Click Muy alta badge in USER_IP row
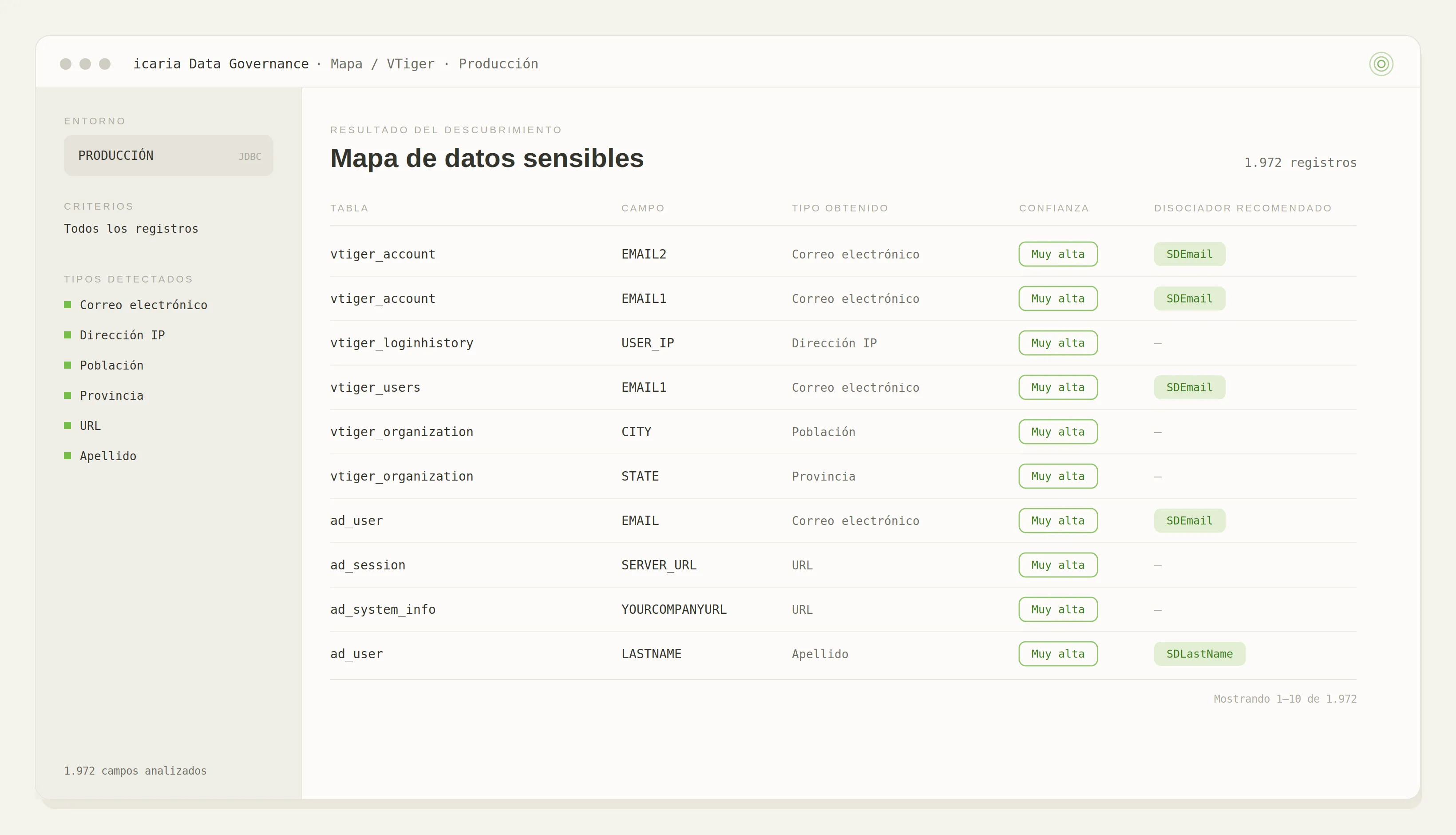 point(1058,343)
